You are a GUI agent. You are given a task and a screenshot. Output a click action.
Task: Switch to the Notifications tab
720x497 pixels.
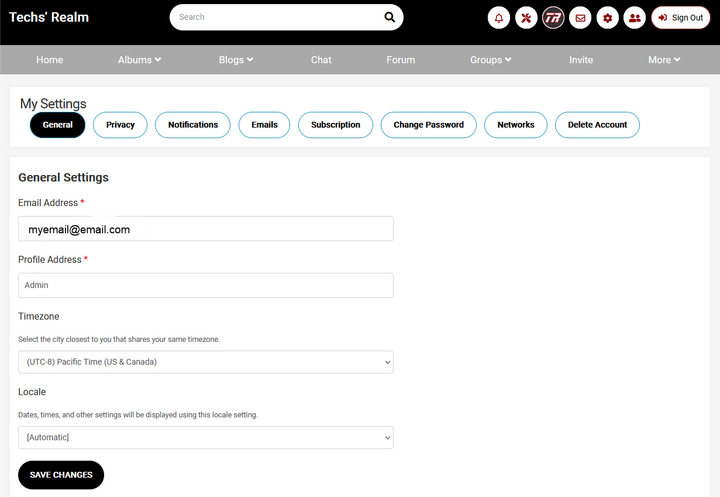pos(193,125)
